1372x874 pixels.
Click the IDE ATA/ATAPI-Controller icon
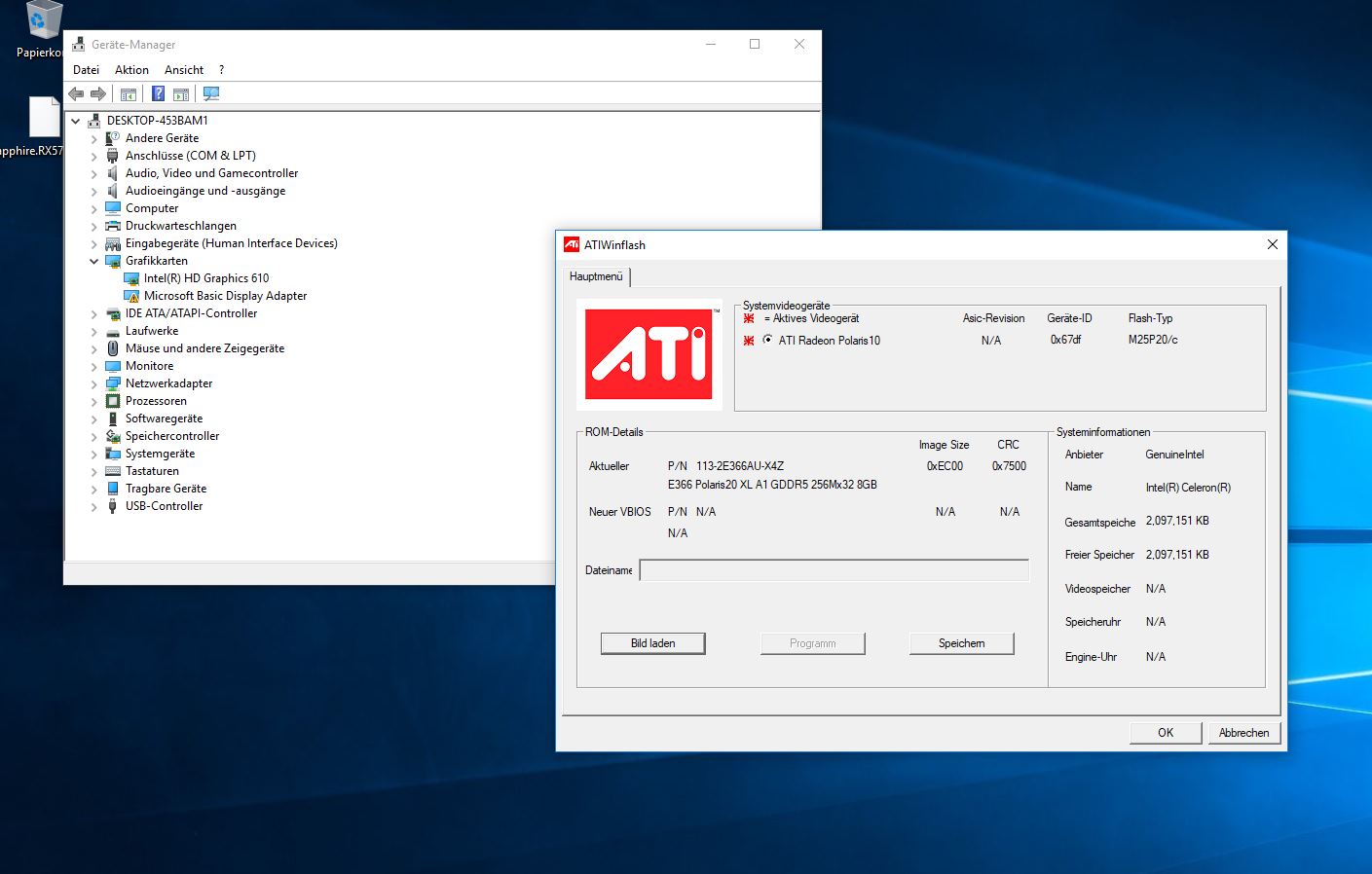tap(113, 313)
